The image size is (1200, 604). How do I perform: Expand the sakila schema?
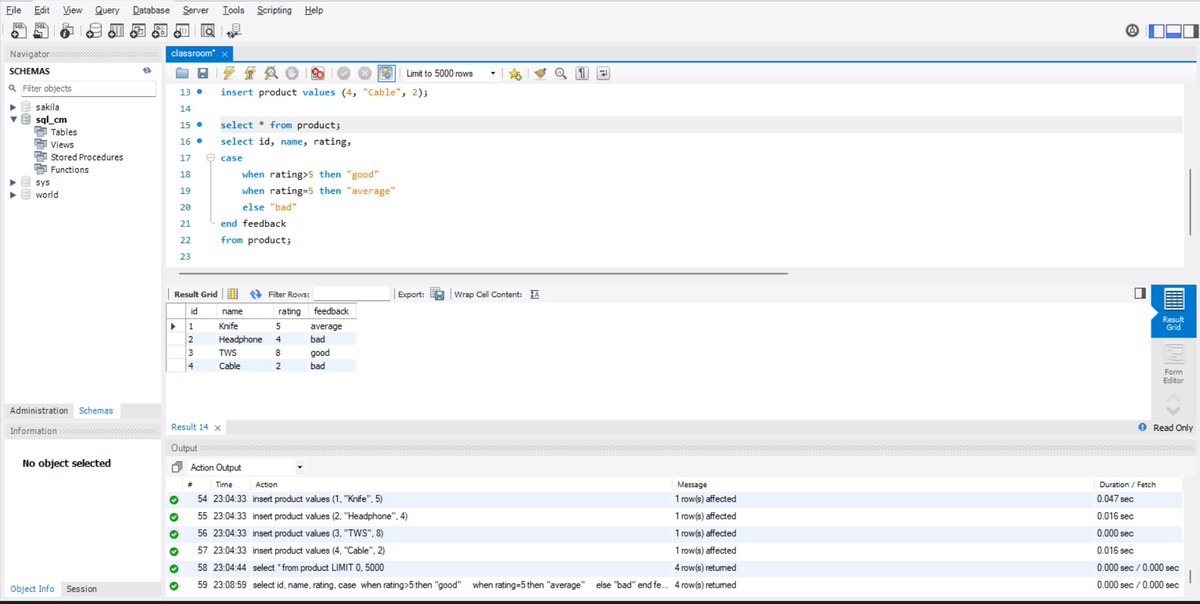point(13,107)
